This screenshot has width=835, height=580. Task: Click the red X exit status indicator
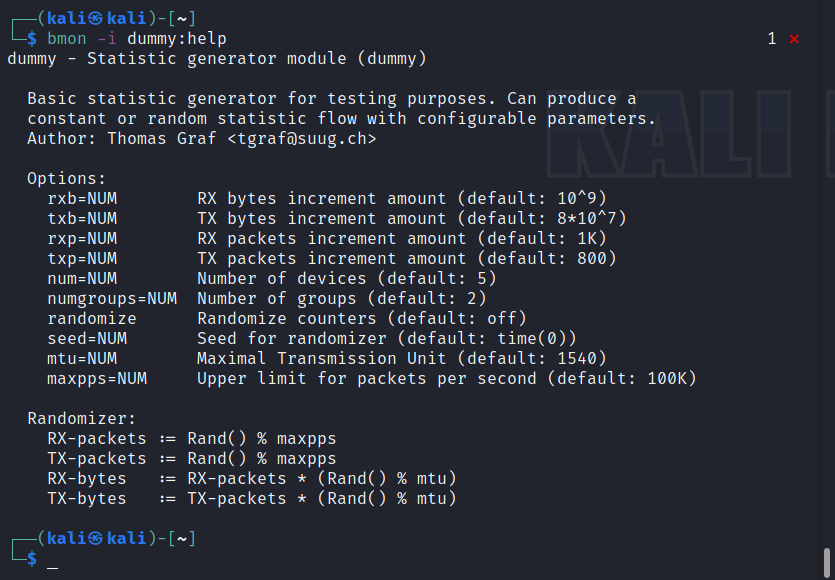click(794, 39)
